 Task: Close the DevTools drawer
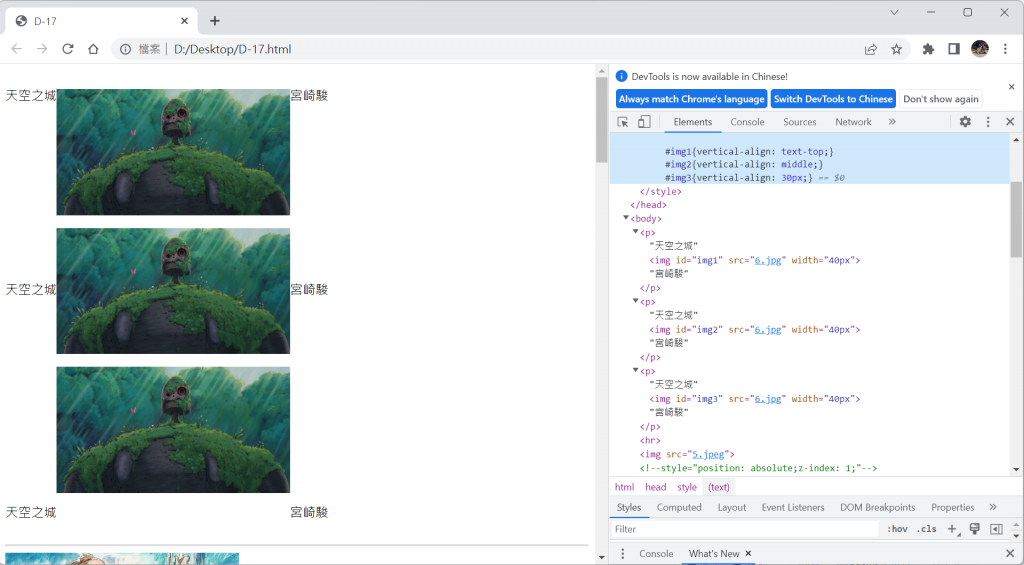(1010, 554)
